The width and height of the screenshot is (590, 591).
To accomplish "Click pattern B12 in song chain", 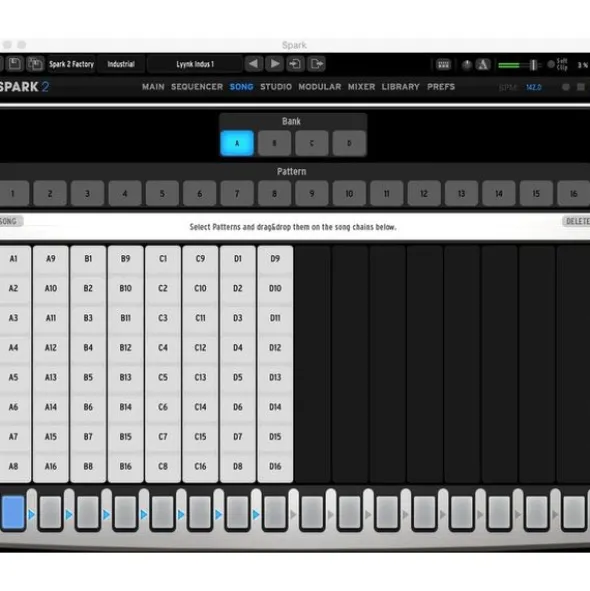I will click(126, 348).
